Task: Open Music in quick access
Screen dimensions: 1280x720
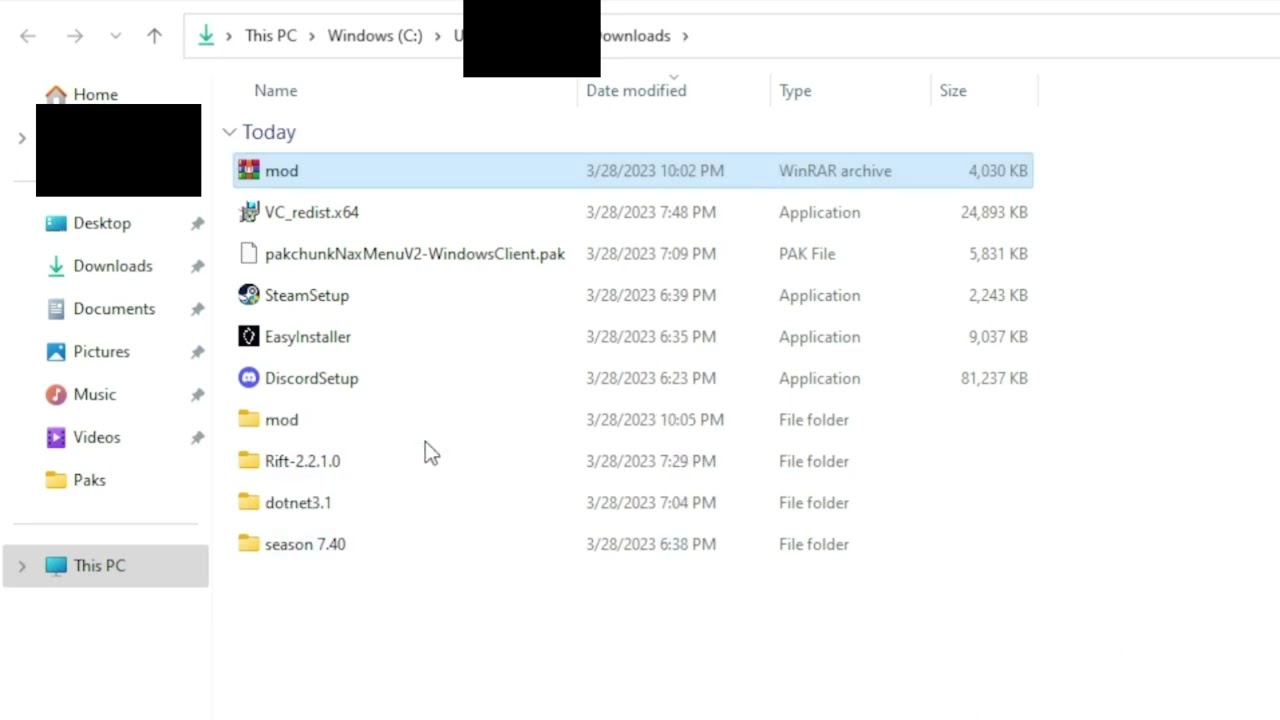Action: pyautogui.click(x=94, y=395)
